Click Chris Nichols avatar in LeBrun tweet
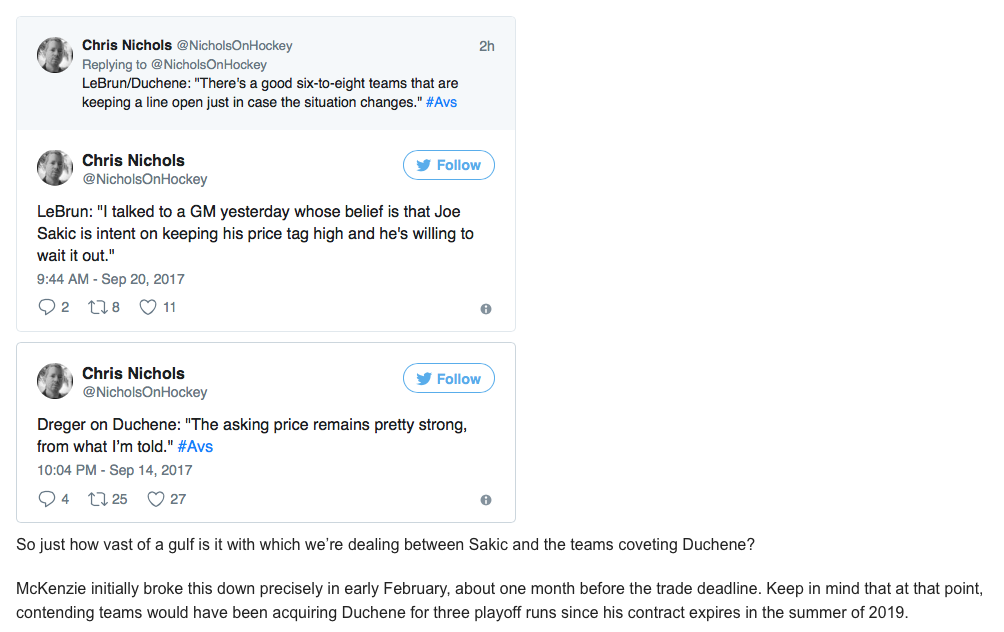Screen dimensions: 1004x632 [55, 168]
